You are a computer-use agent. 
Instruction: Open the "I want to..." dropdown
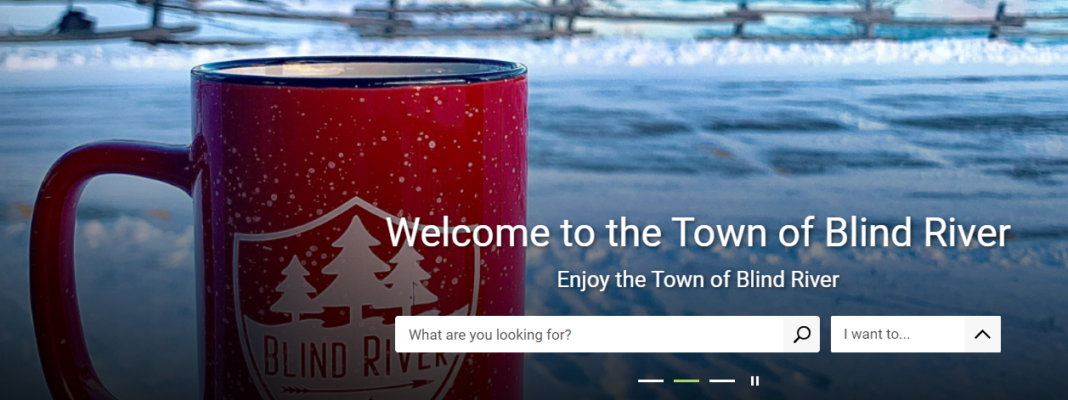(897, 334)
